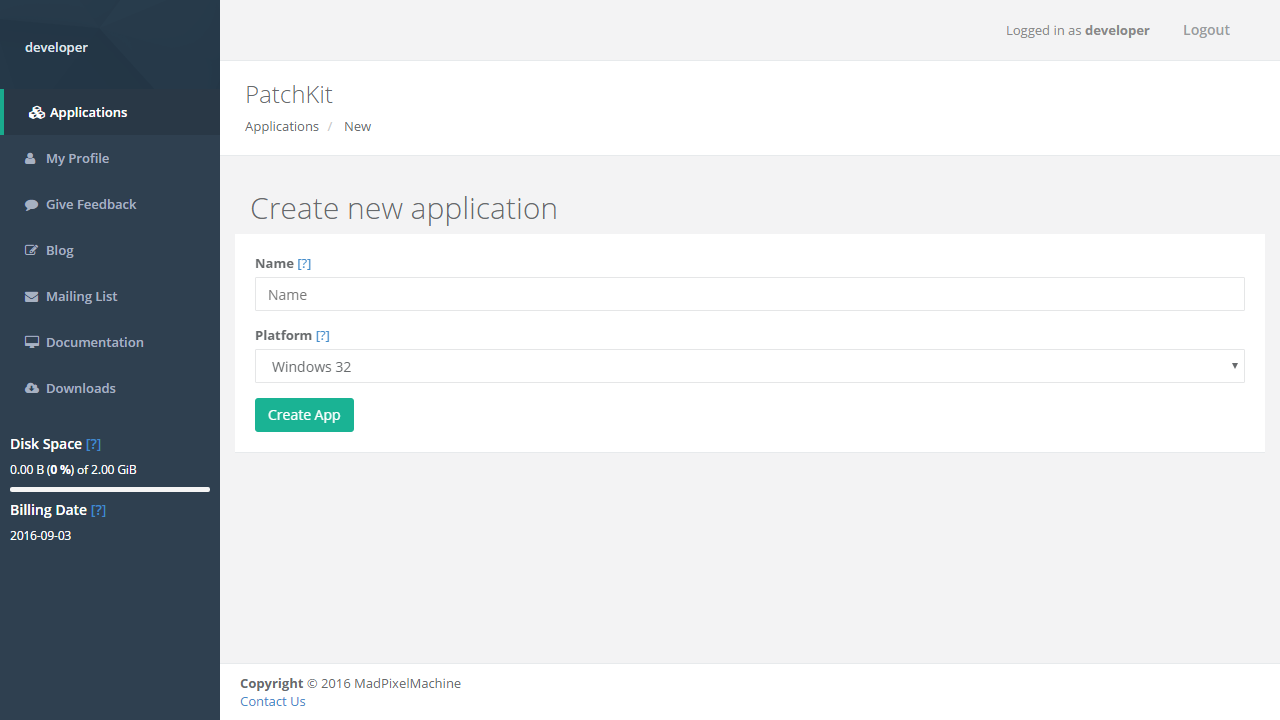Click the Logged in as developer text
Screen dimensions: 1280x720
[x=1078, y=30]
